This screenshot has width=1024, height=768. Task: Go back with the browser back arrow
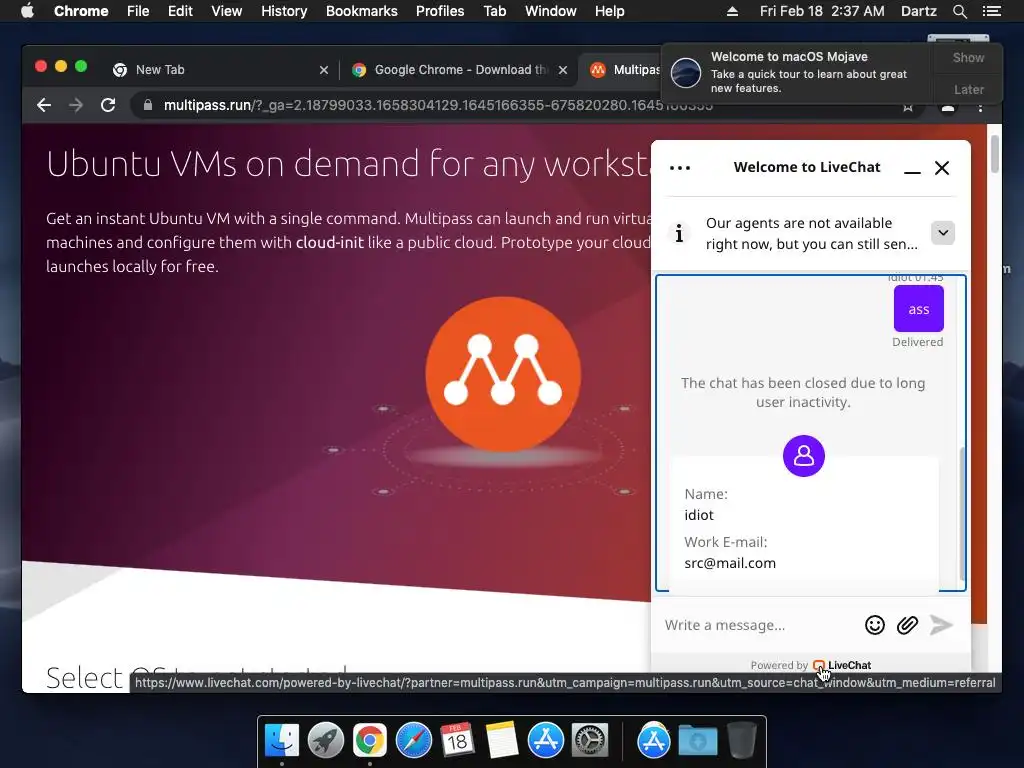coord(44,105)
